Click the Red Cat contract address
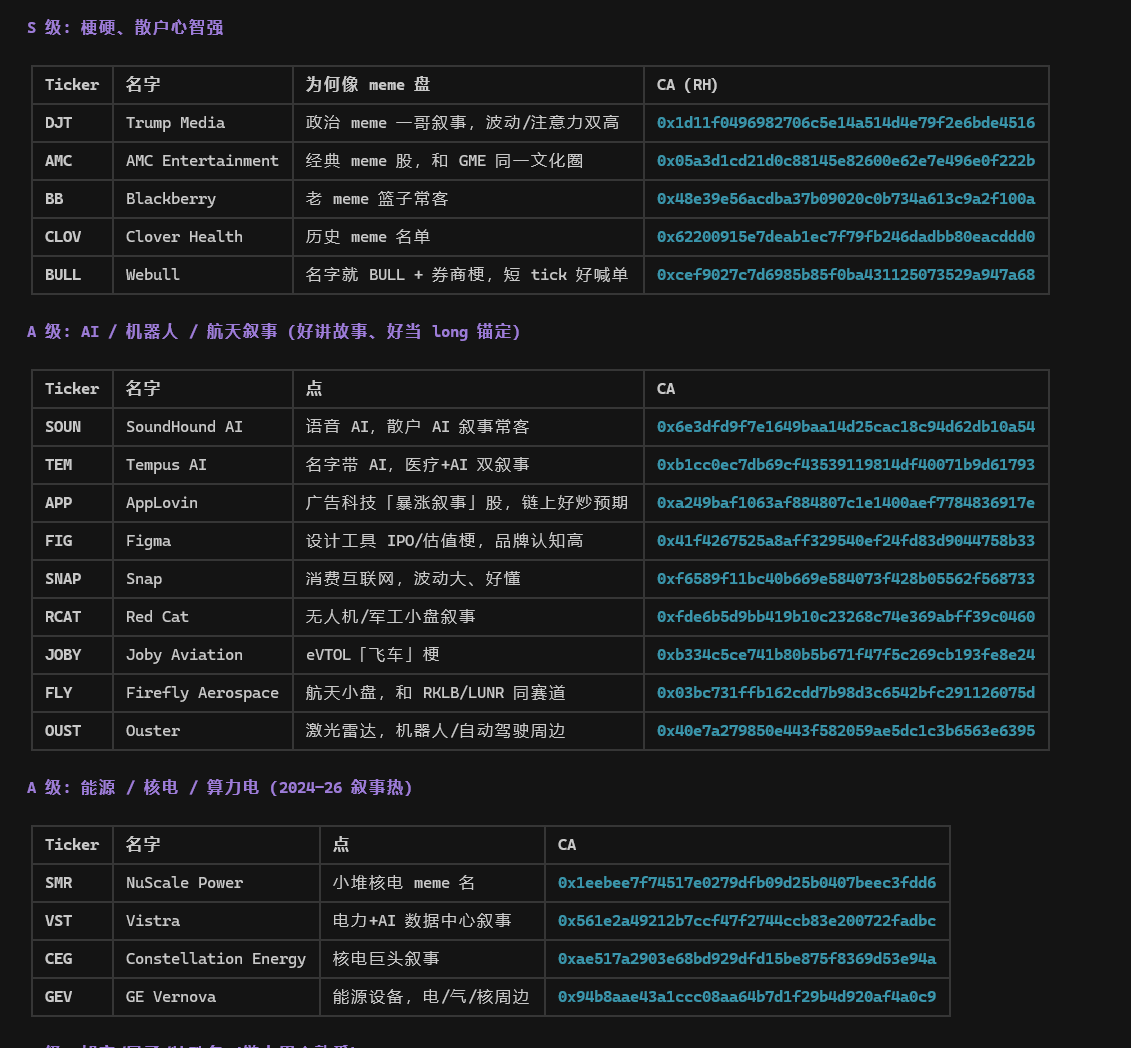The height and width of the screenshot is (1048, 1131). coord(845,617)
